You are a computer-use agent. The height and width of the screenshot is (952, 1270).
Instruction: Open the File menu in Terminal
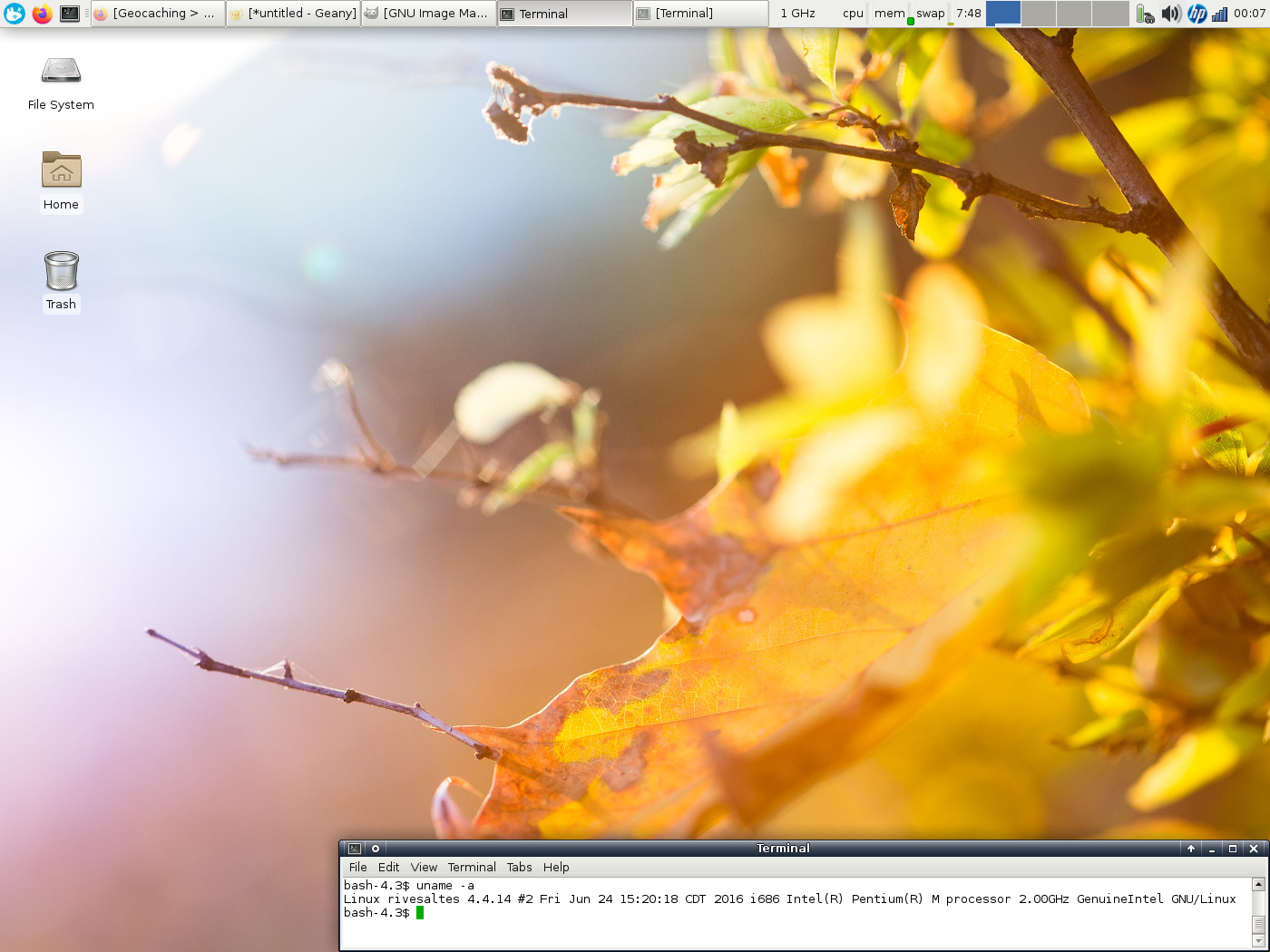click(x=358, y=868)
